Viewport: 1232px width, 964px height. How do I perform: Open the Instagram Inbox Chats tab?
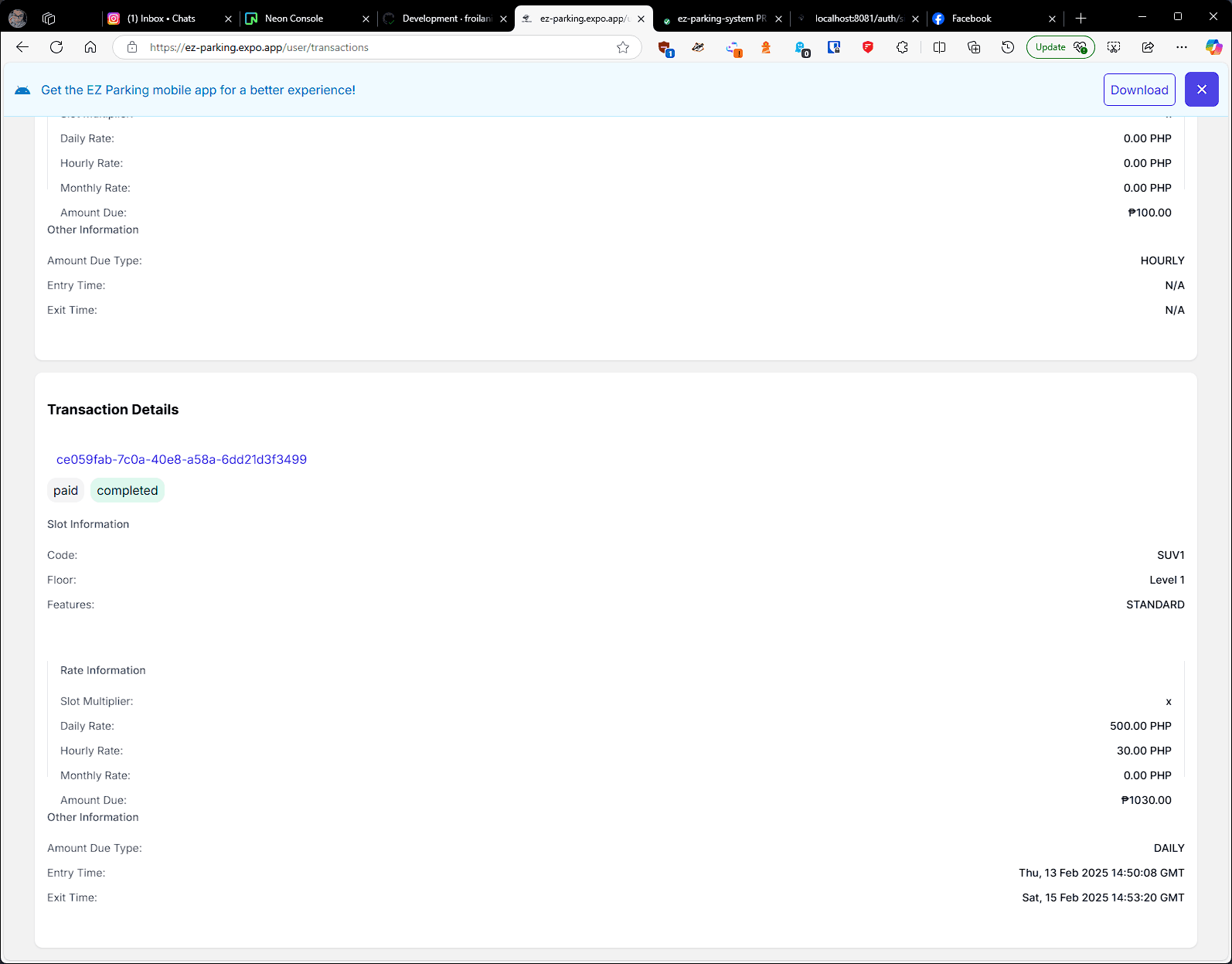[x=162, y=18]
